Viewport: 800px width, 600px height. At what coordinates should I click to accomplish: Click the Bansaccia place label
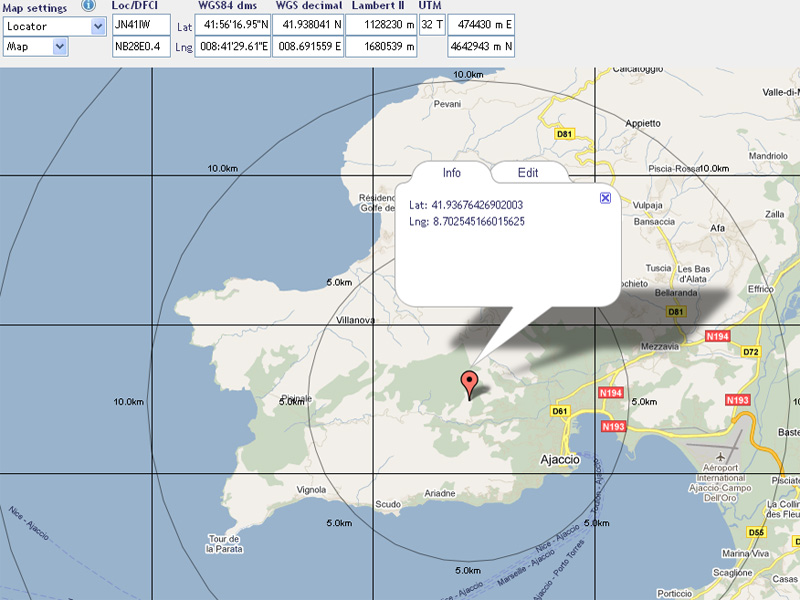point(654,221)
